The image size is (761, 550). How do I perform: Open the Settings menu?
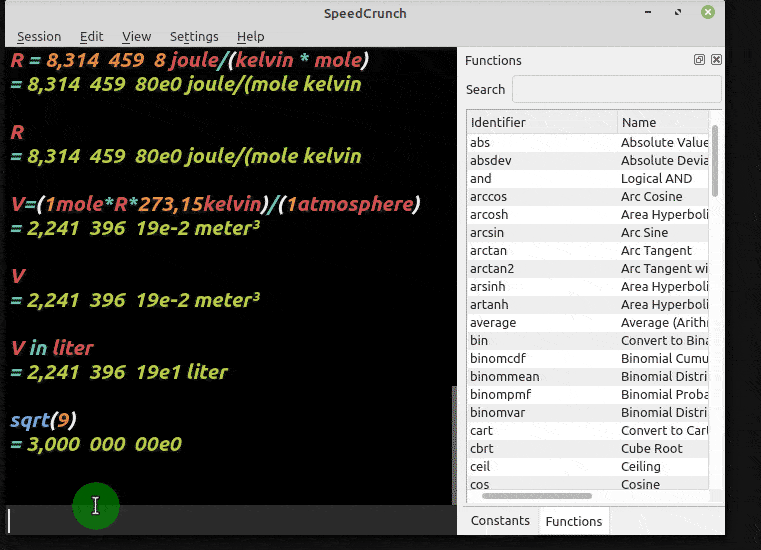(194, 37)
